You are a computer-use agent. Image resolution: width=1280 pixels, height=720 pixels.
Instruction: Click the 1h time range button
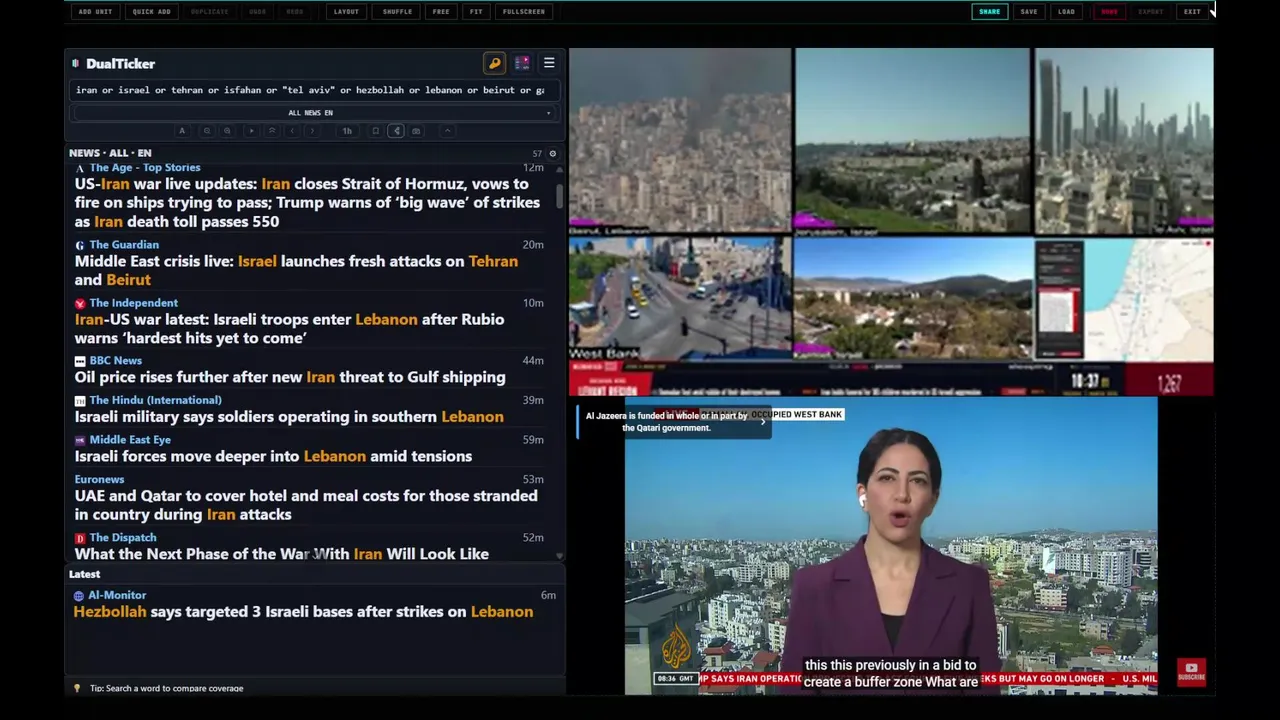(347, 131)
